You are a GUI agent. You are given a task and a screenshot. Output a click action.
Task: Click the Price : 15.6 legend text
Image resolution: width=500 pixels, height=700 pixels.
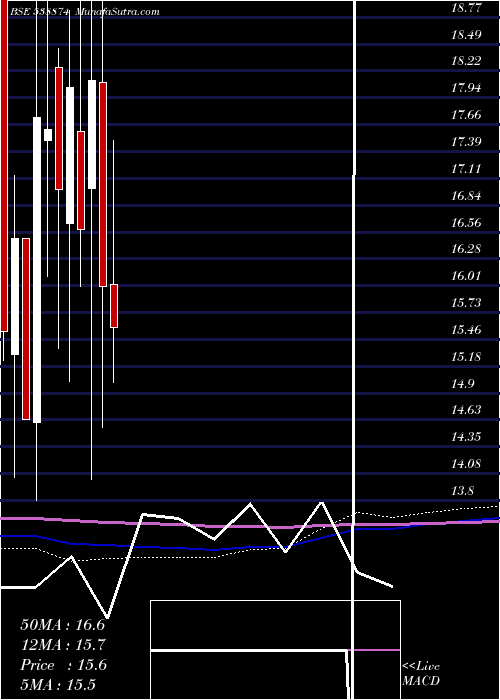point(63,665)
